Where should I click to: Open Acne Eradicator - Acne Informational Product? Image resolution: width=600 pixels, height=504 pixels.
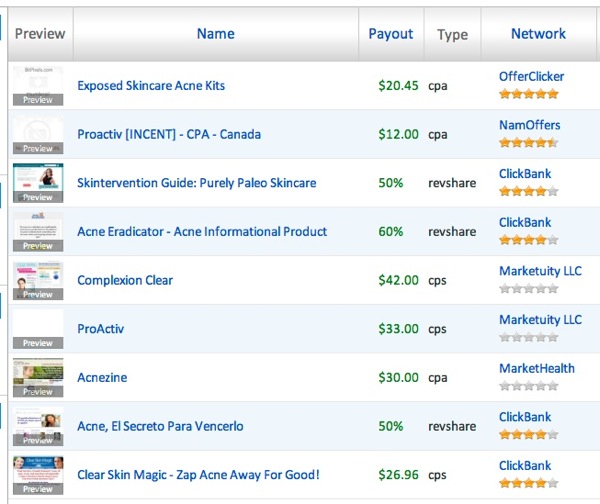202,232
